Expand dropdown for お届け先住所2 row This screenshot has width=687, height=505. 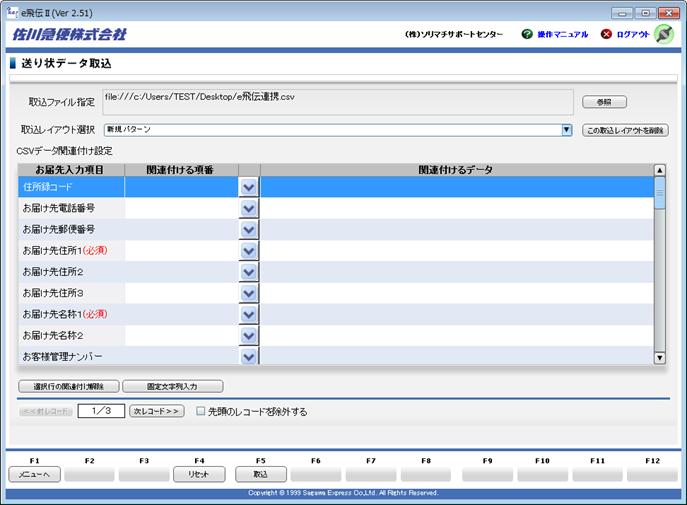click(248, 272)
